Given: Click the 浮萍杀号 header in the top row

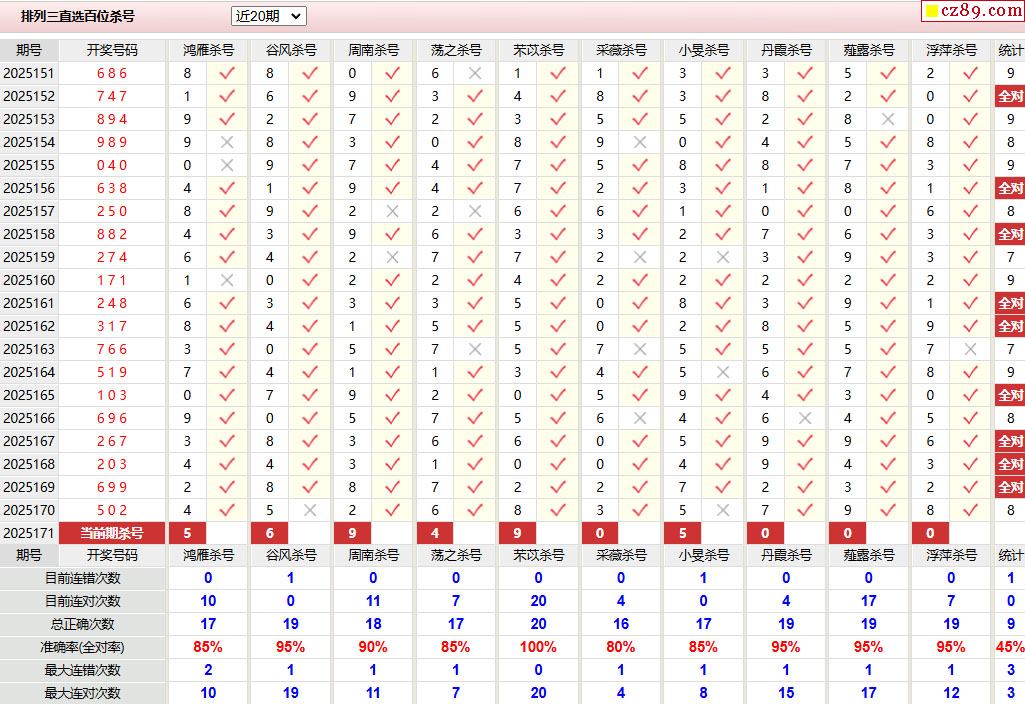Looking at the screenshot, I should [951, 50].
